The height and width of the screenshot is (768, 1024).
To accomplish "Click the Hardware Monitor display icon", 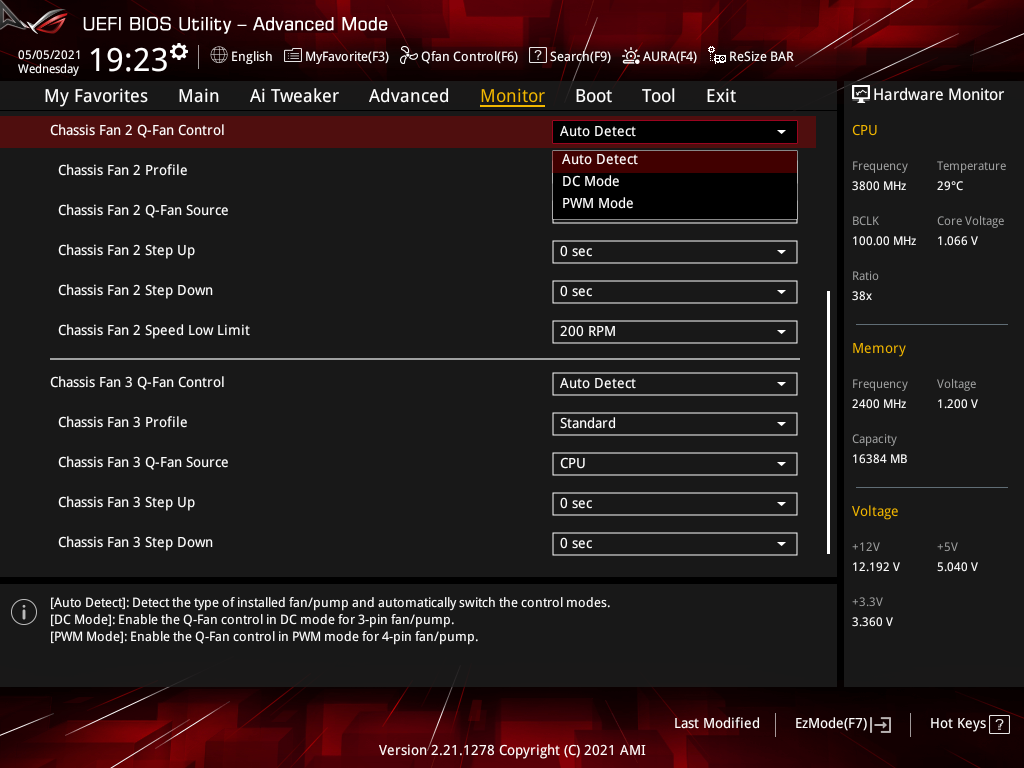I will (861, 95).
